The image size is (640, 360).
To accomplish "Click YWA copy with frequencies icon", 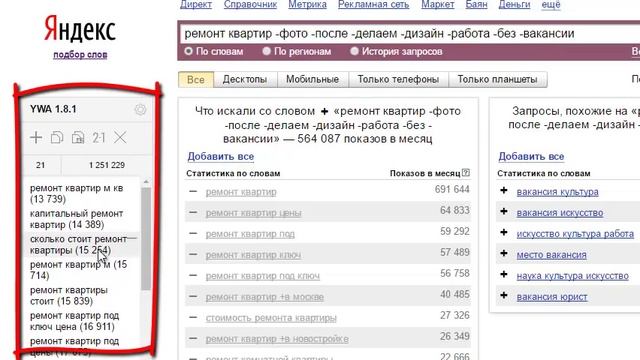I will pyautogui.click(x=78, y=138).
